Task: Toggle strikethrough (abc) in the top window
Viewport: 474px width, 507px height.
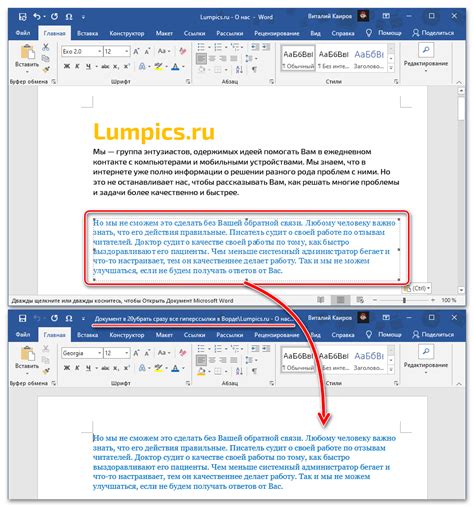Action: [105, 67]
